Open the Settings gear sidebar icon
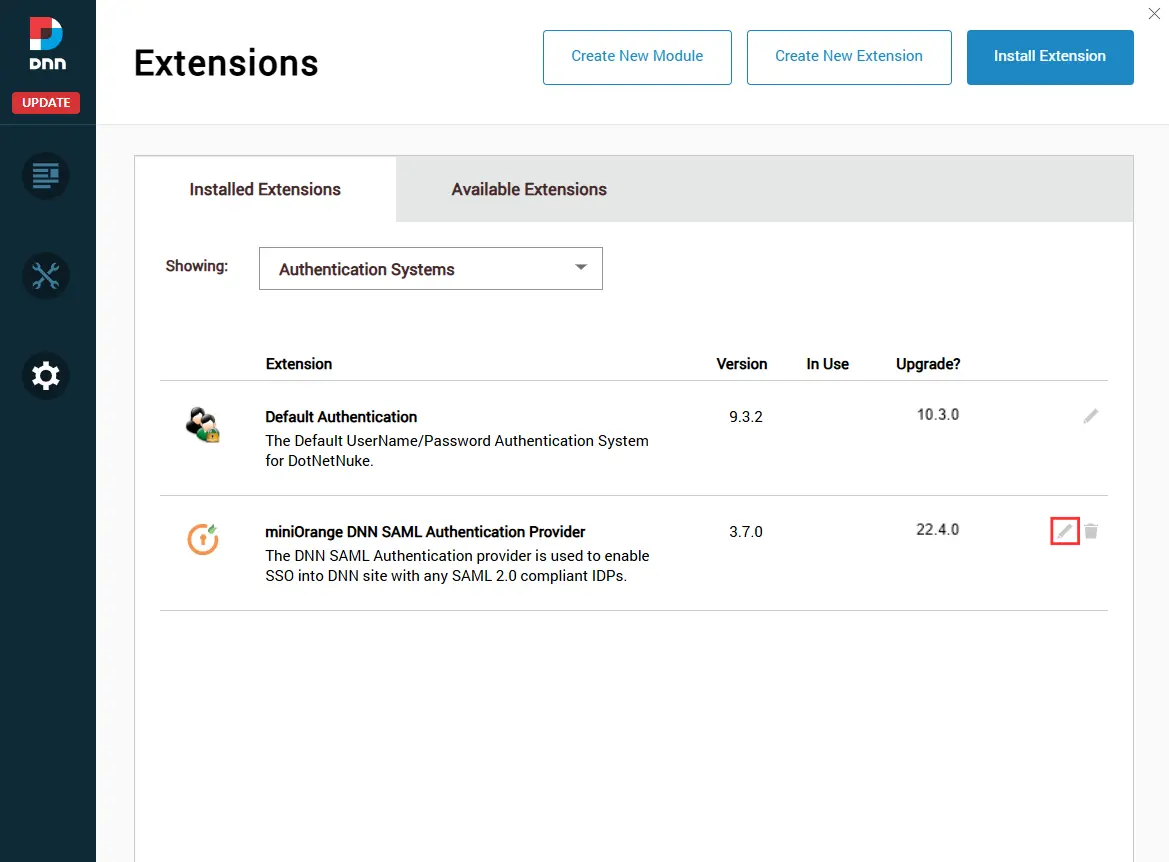1169x862 pixels. tap(45, 375)
